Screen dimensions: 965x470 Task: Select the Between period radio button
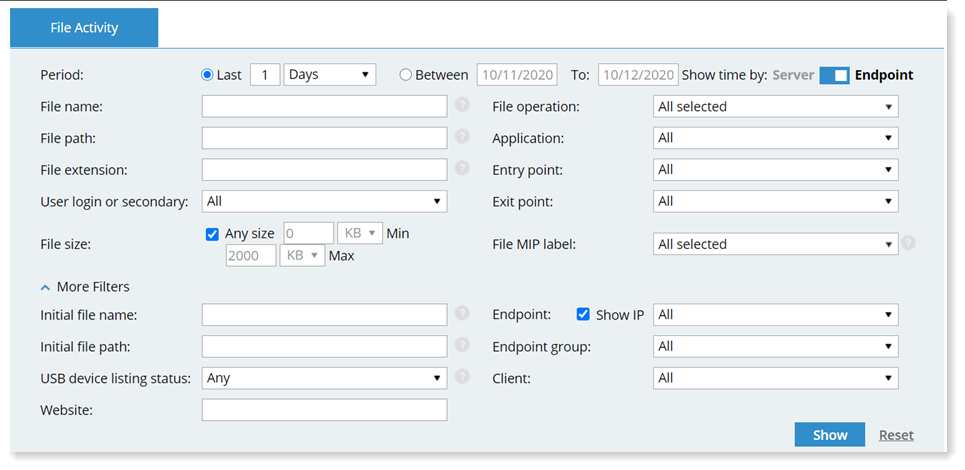[406, 74]
